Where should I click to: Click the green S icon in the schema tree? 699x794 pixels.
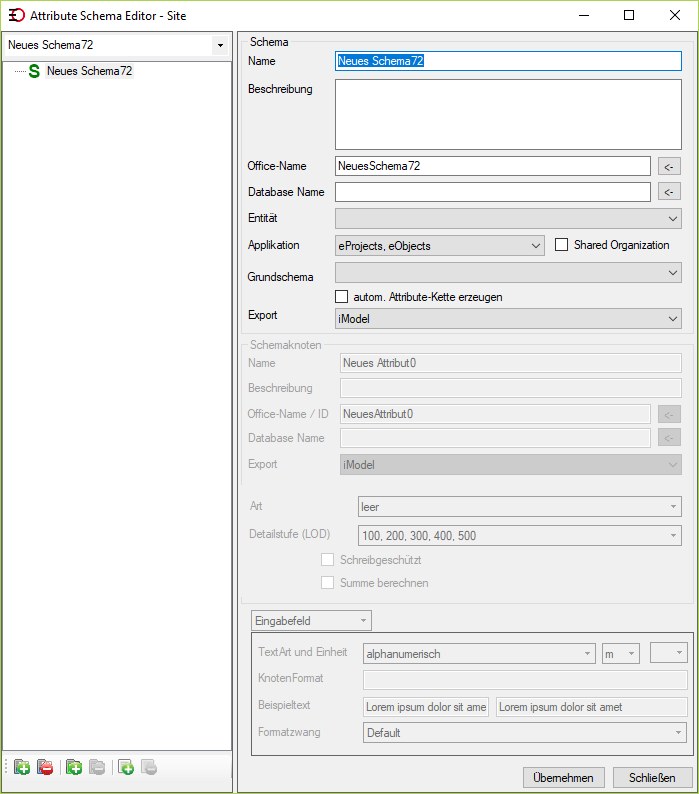(34, 71)
